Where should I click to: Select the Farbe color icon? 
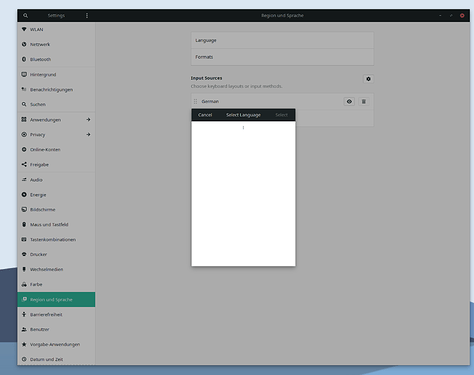(x=24, y=284)
